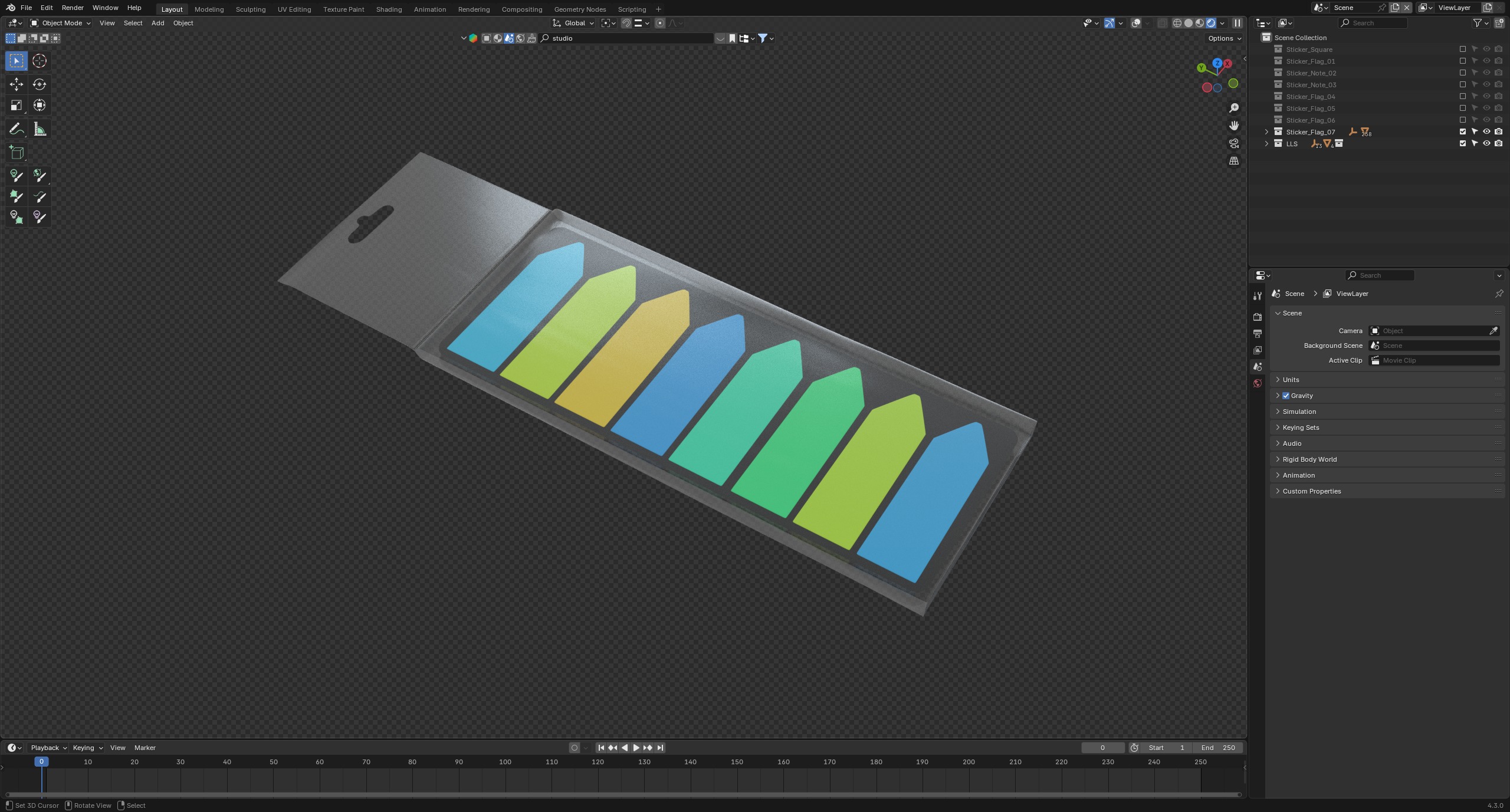
Task: Enable the Sticker_Square collection checkbox
Action: 1463,50
